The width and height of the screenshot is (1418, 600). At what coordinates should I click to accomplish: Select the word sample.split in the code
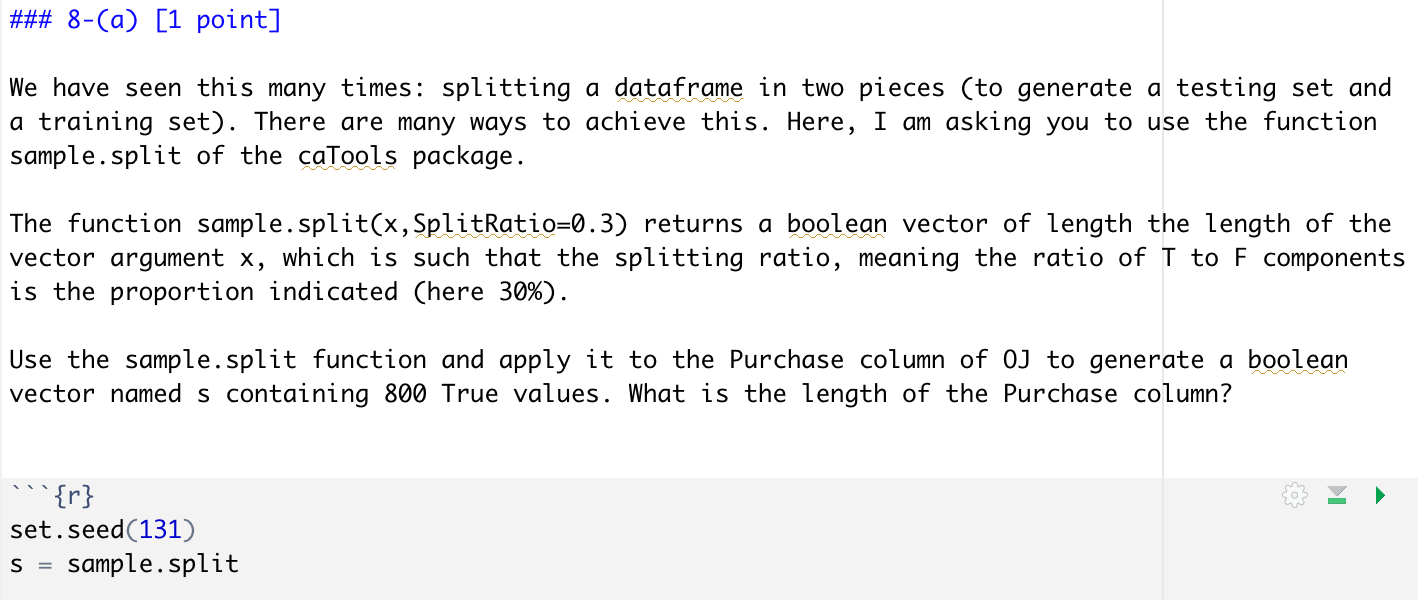(x=151, y=563)
